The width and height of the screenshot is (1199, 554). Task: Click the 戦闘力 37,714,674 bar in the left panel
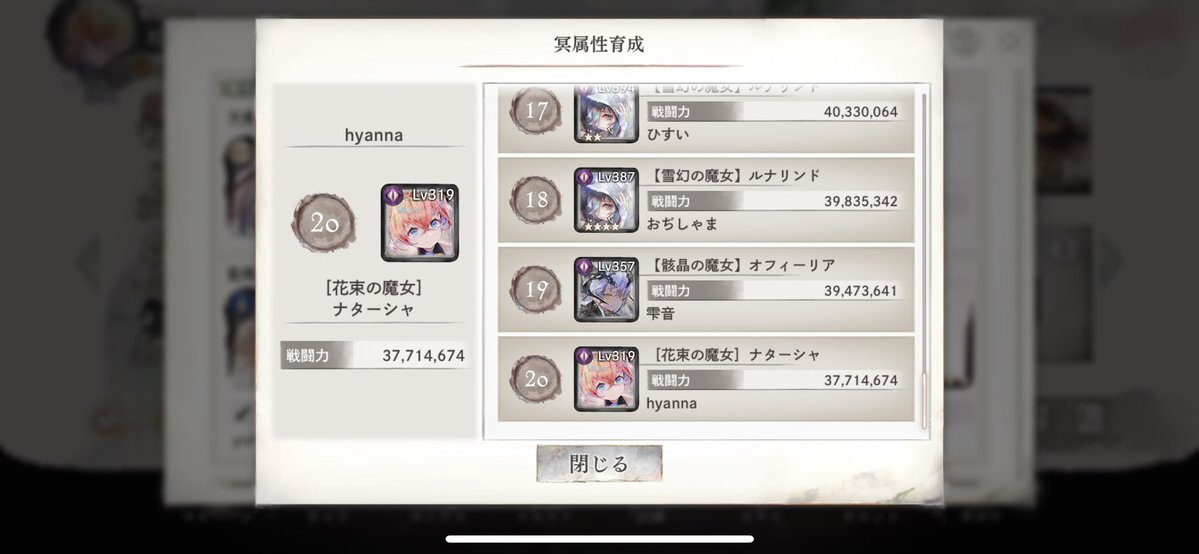[x=374, y=355]
